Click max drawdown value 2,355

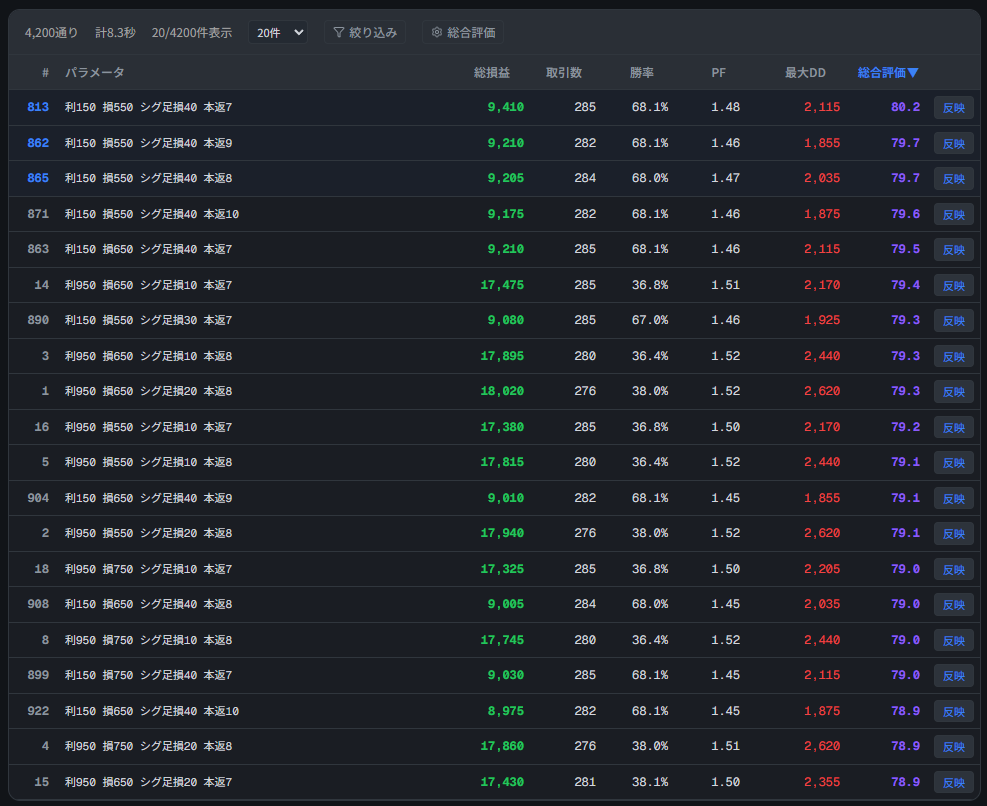822,782
